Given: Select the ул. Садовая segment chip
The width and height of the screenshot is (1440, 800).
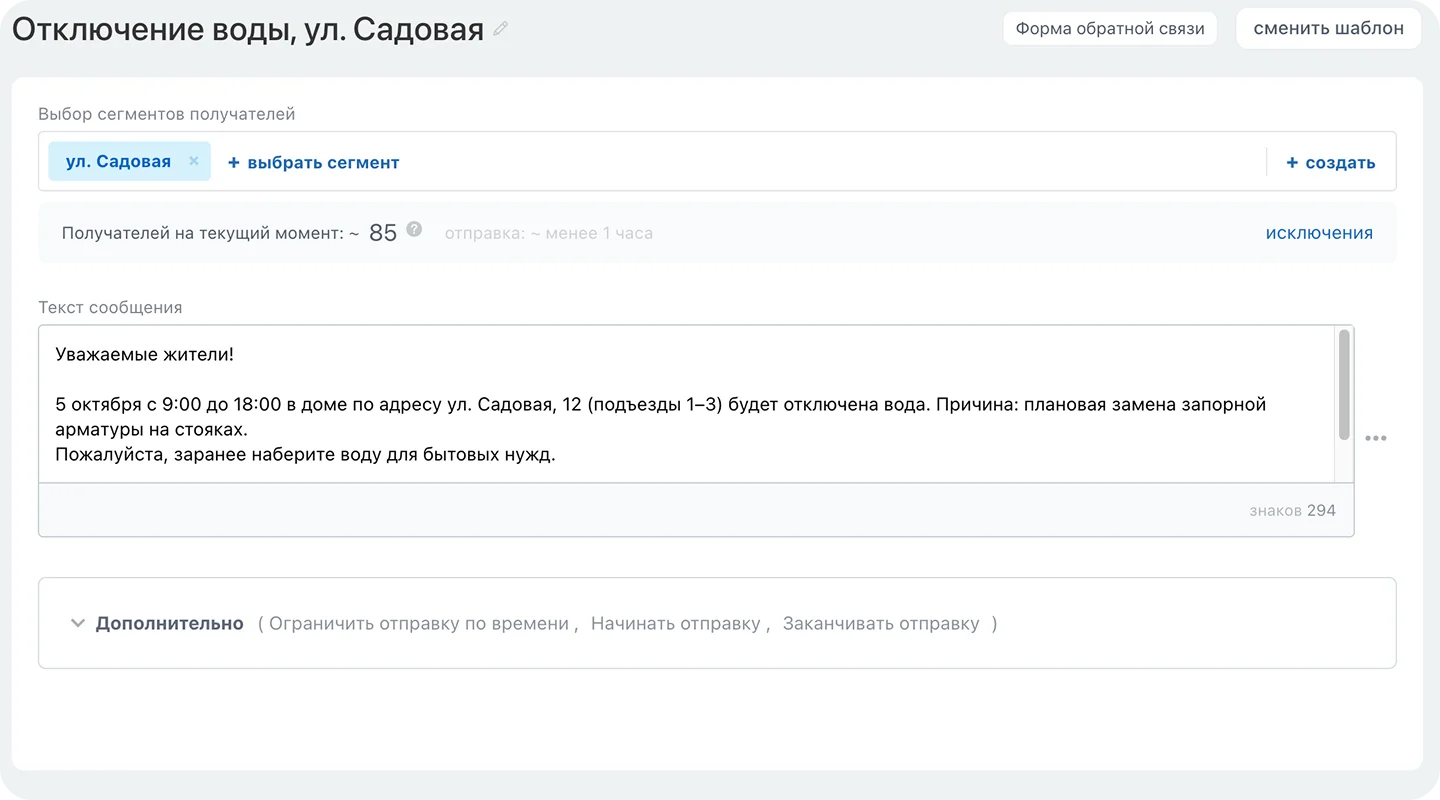Looking at the screenshot, I should [130, 161].
